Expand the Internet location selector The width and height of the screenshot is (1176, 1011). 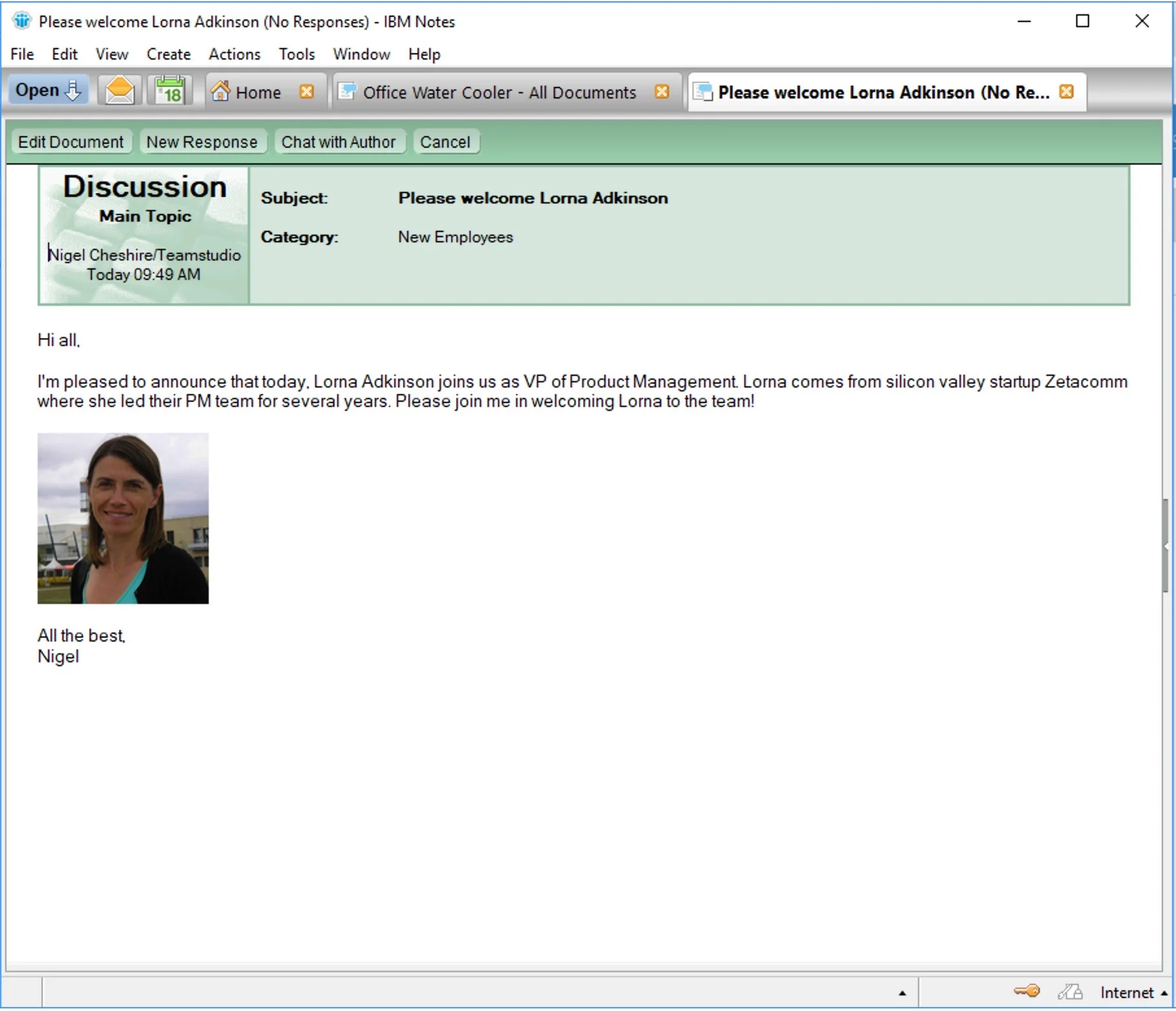pos(1133,992)
